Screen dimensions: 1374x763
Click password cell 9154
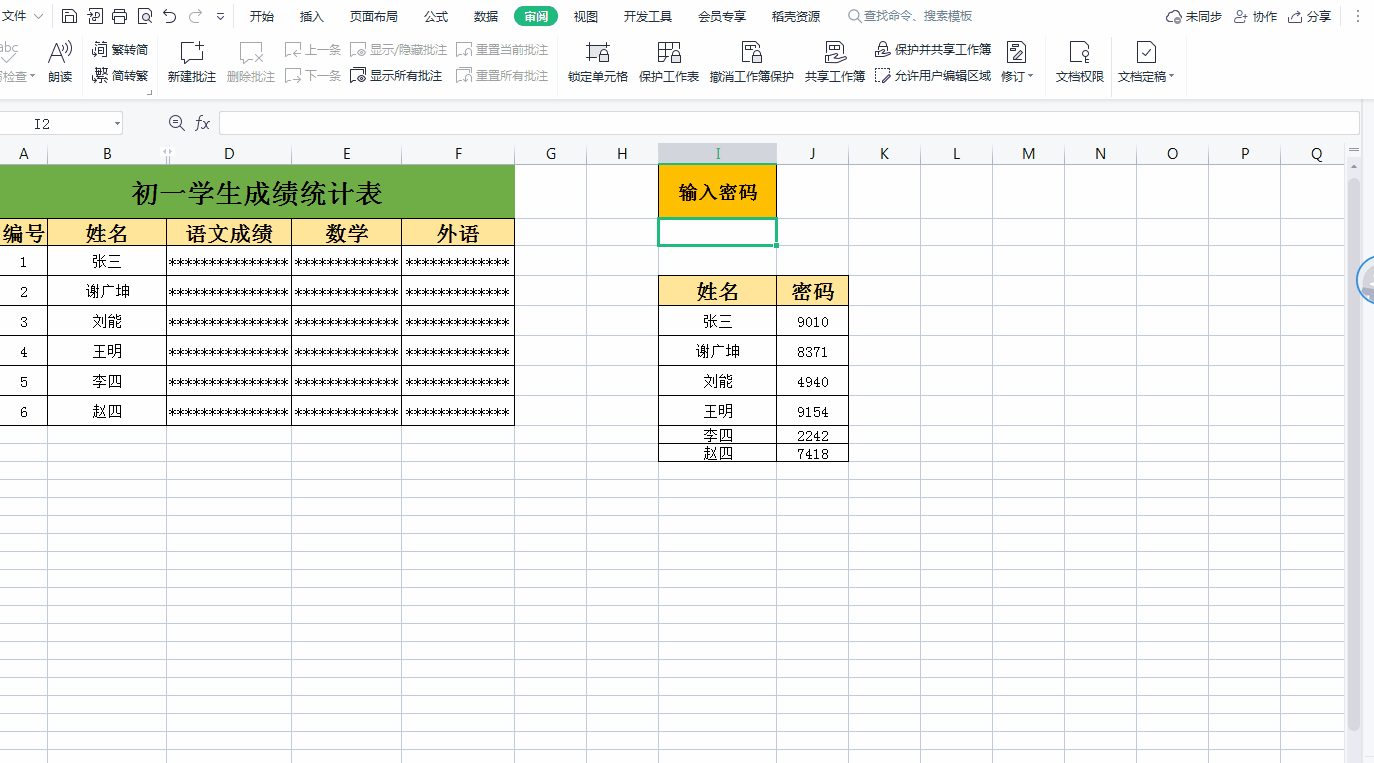click(x=813, y=412)
